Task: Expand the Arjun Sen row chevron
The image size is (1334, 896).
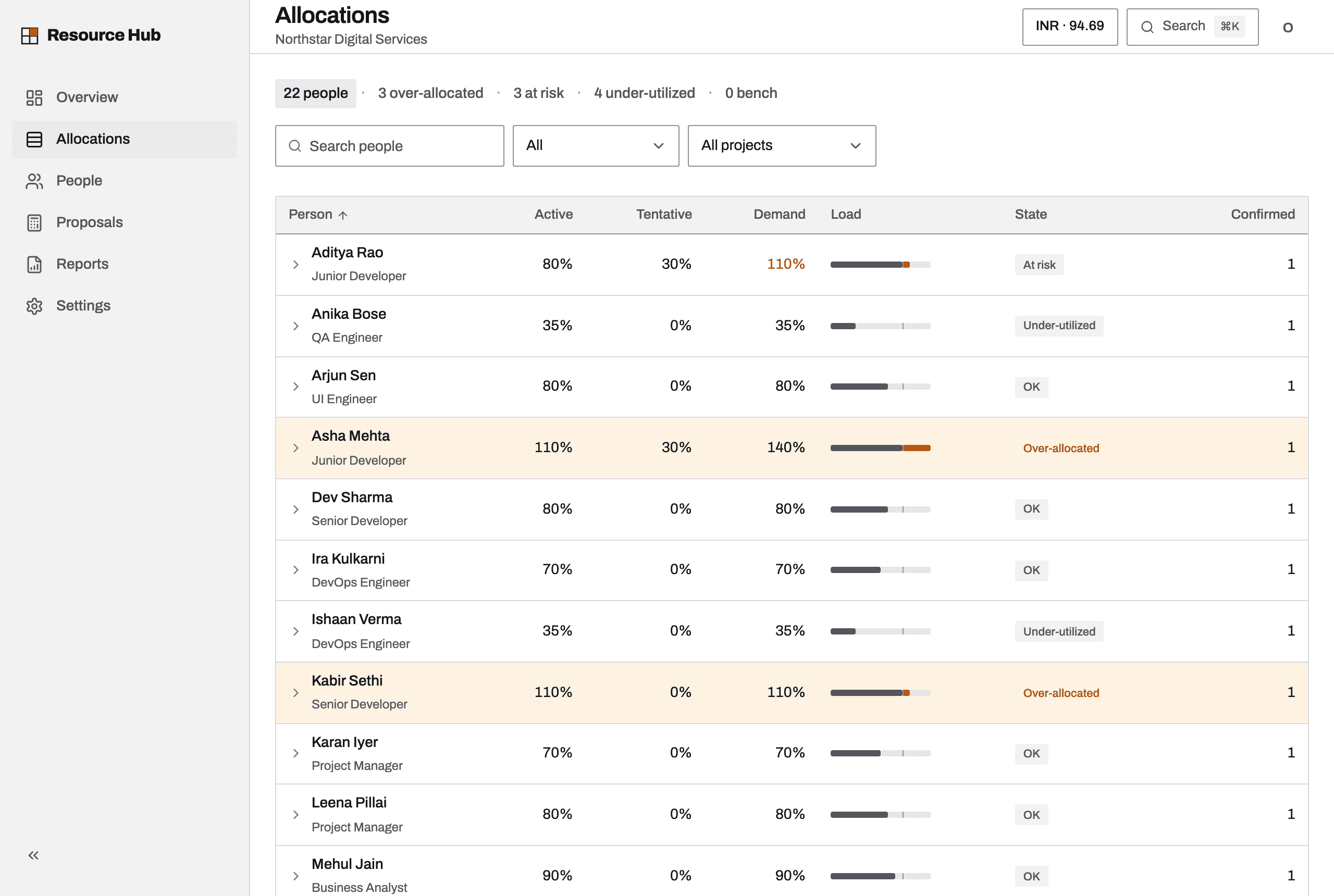Action: tap(295, 387)
